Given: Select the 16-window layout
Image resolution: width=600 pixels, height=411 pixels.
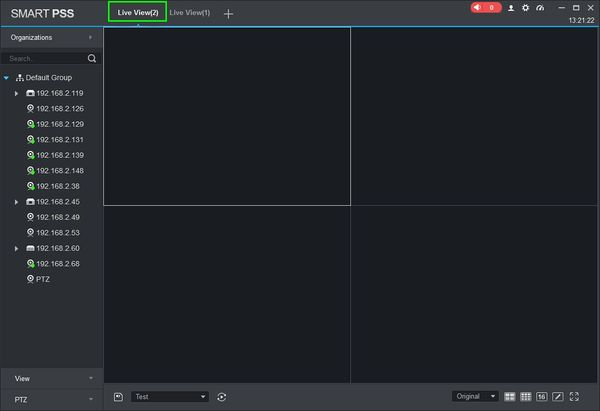Looking at the screenshot, I should (x=541, y=396).
